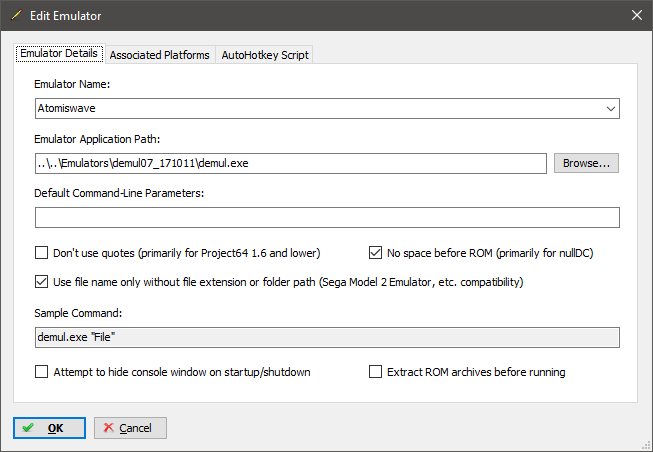Click the Emulator Application Path field
The height and width of the screenshot is (452, 653).
tap(291, 163)
